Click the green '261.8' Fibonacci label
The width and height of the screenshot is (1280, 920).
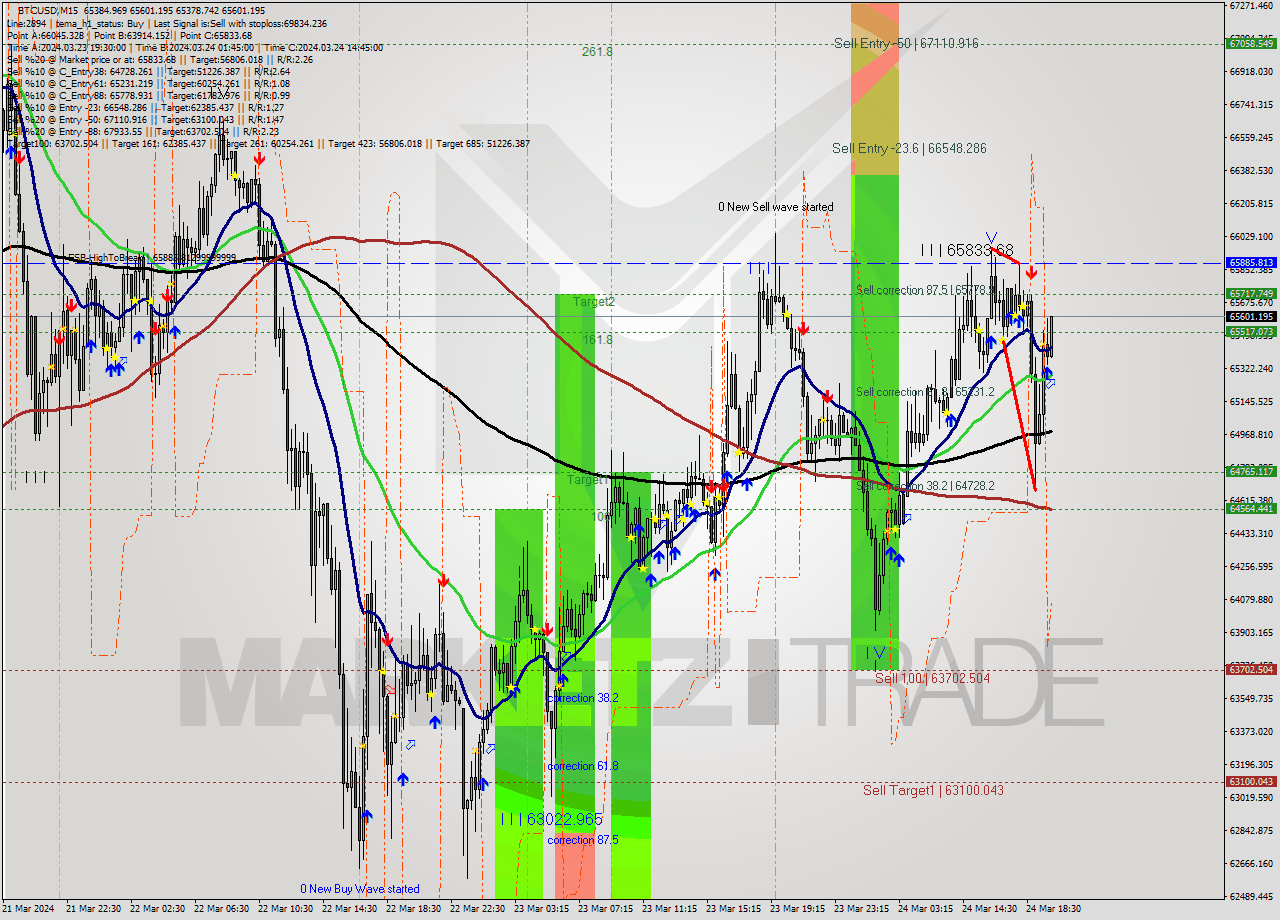click(x=597, y=51)
